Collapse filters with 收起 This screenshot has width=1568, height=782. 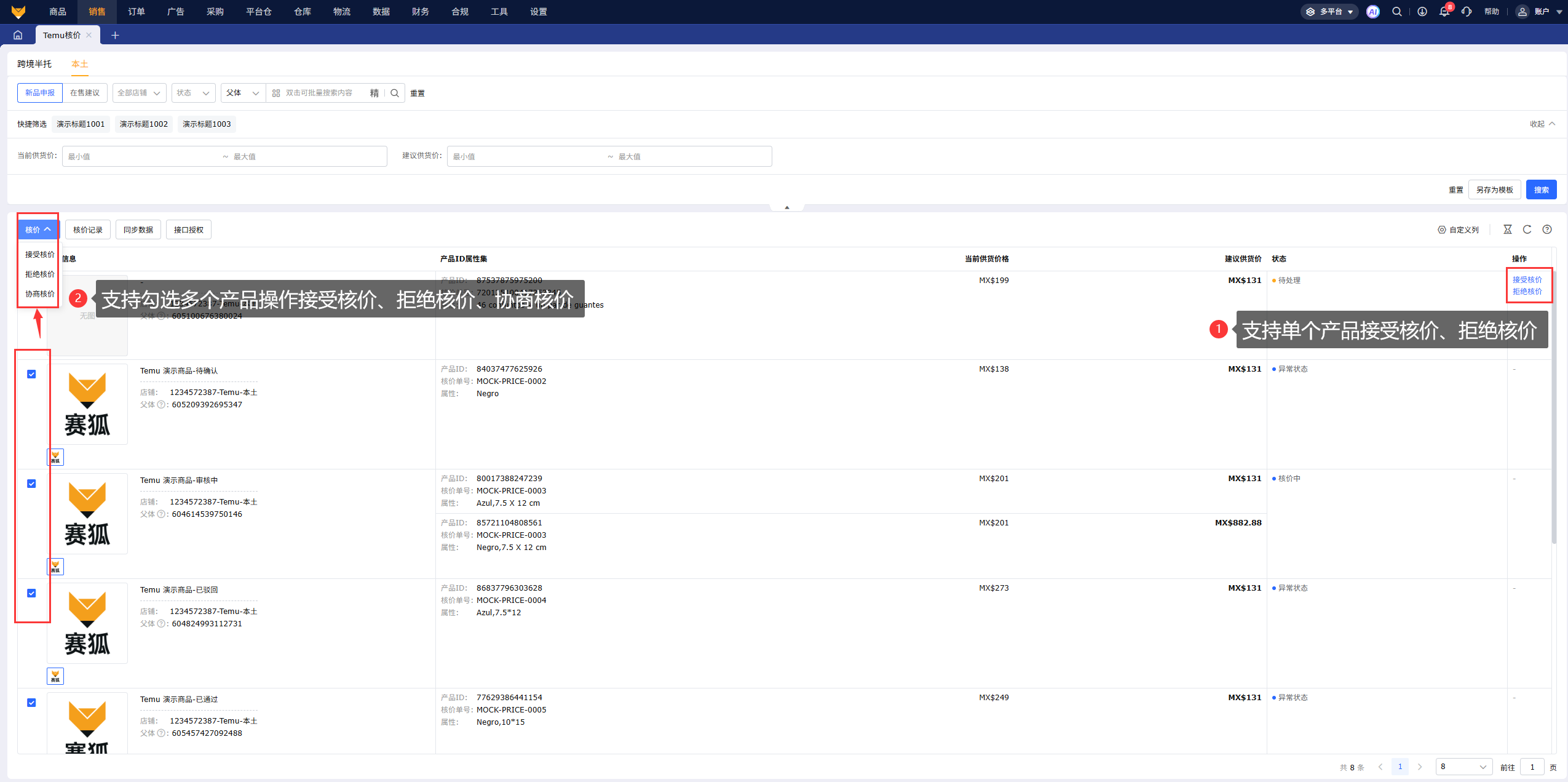[x=1543, y=124]
